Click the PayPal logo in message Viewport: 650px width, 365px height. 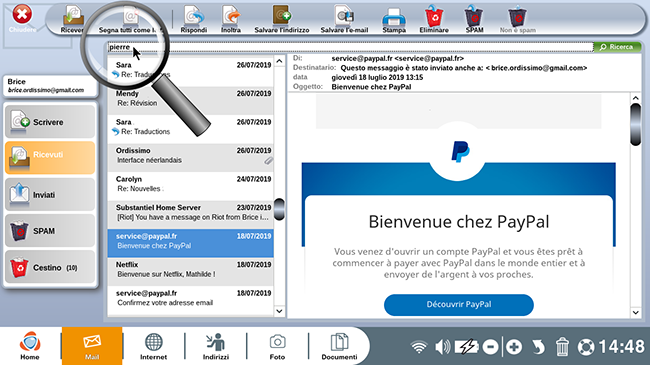[460, 151]
